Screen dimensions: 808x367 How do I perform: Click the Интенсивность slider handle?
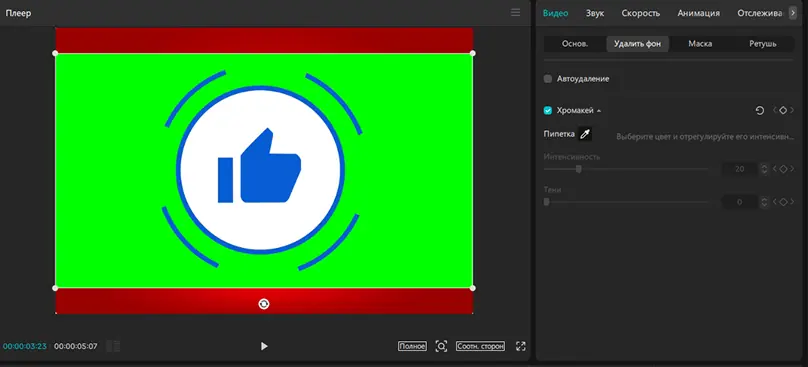click(x=579, y=169)
